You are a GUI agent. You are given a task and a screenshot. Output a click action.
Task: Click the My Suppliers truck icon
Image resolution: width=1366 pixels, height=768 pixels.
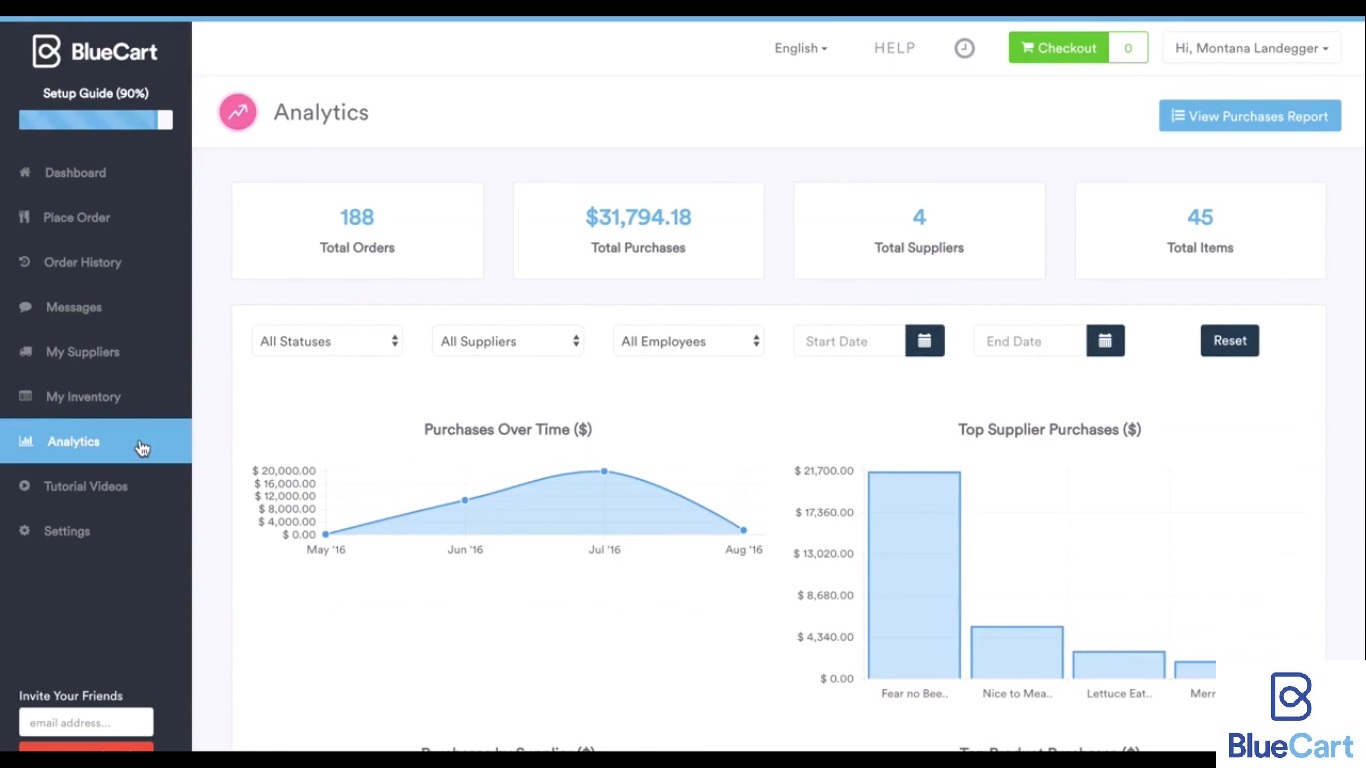point(25,352)
